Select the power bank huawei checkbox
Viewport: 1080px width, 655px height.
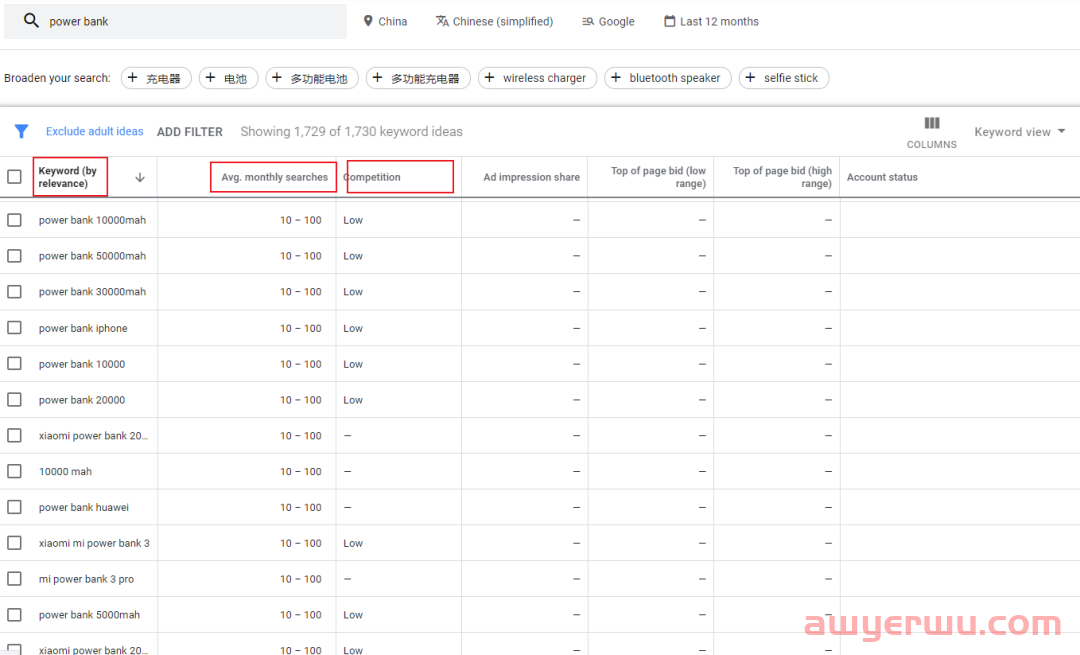(x=14, y=507)
